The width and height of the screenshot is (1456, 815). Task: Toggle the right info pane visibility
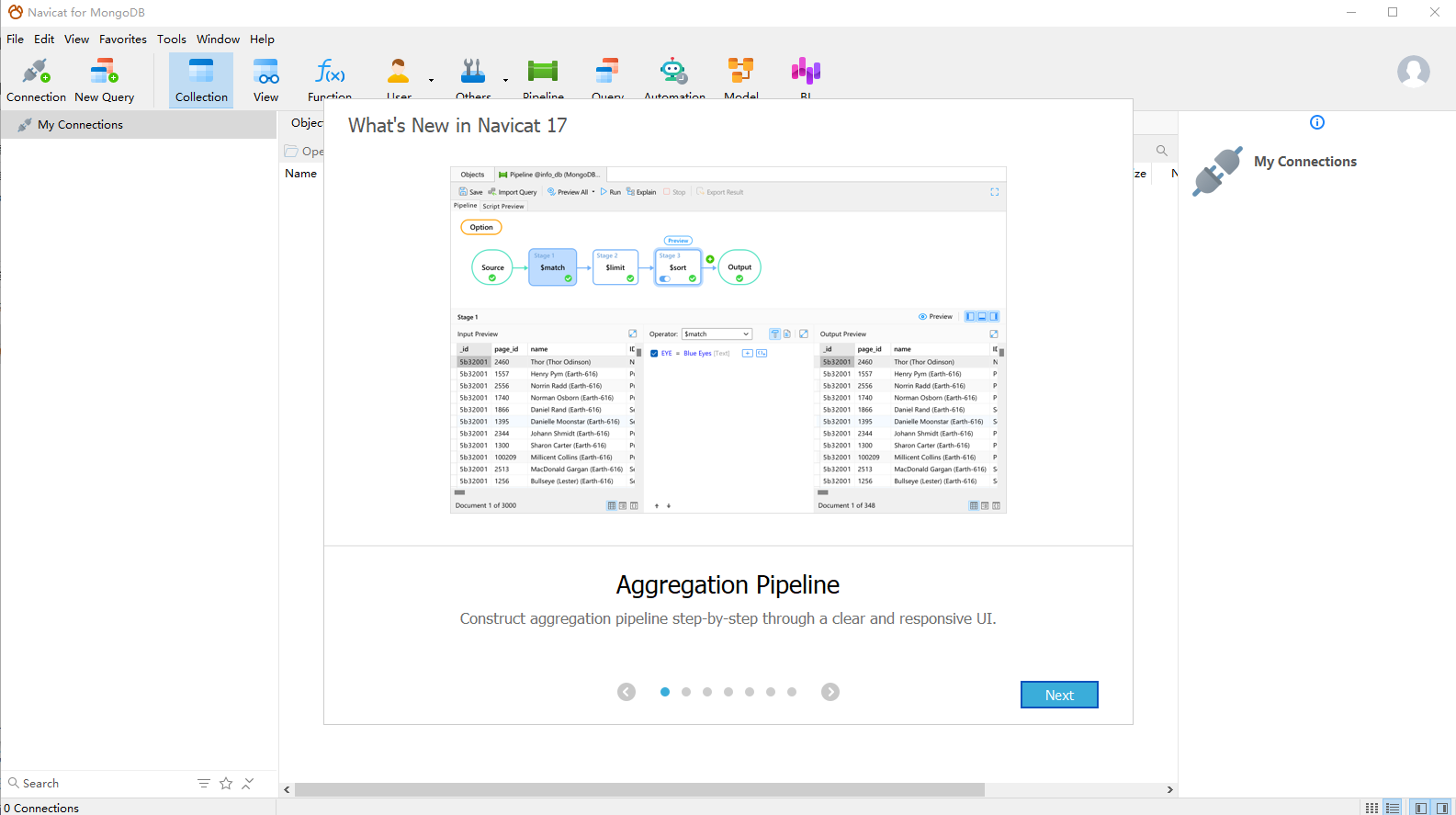coord(1442,808)
